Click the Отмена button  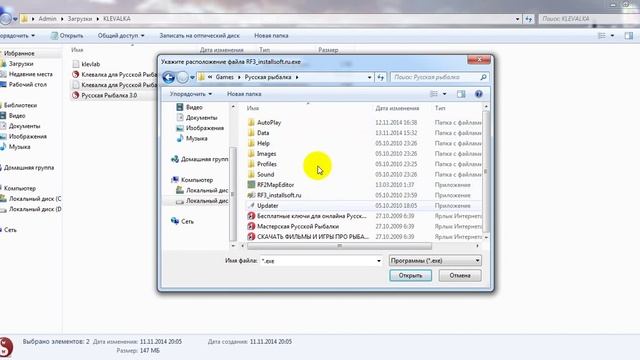coord(460,276)
